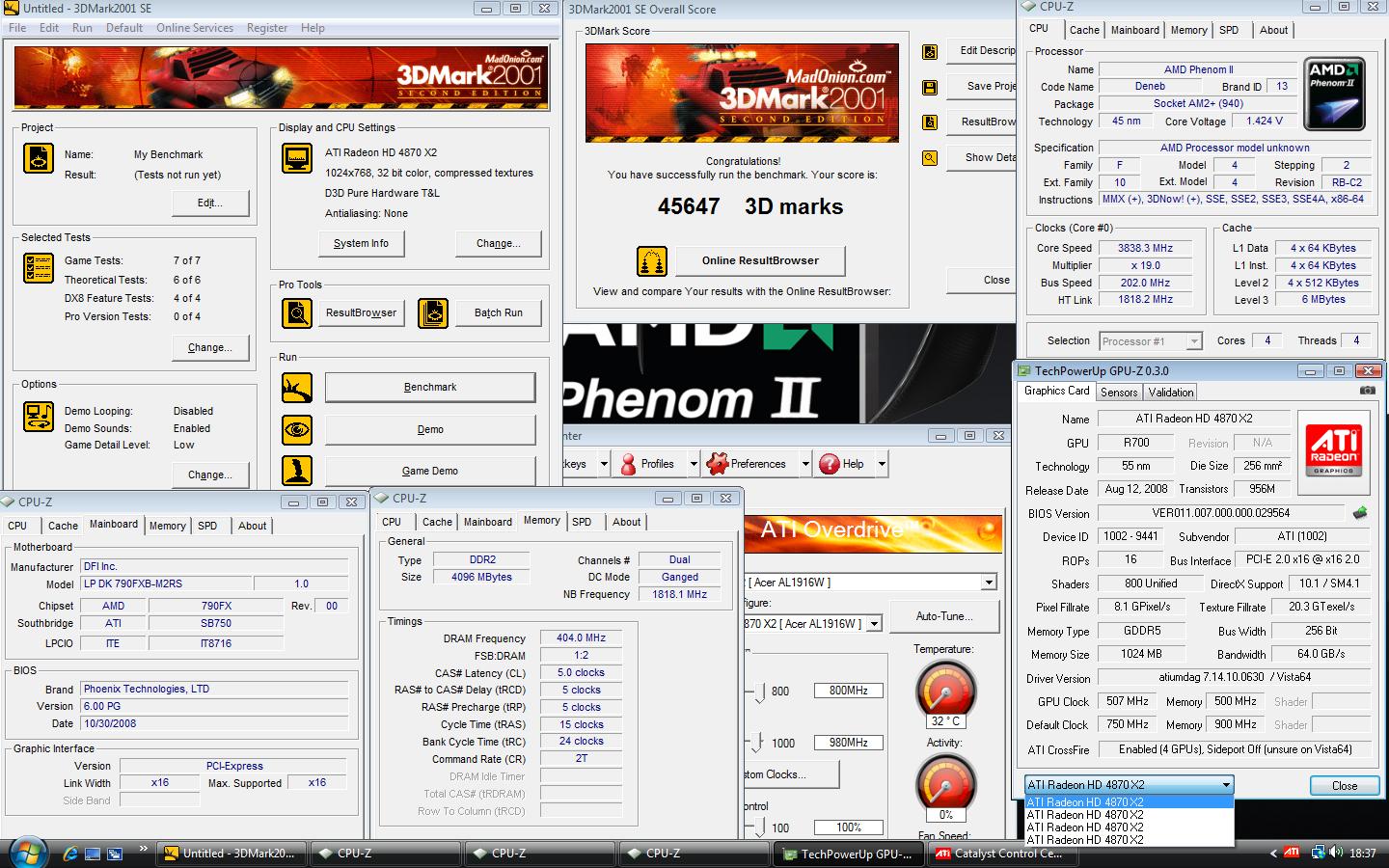This screenshot has height=868, width=1389.
Task: Open the Processor #1 selection dropdown
Action: point(1193,340)
